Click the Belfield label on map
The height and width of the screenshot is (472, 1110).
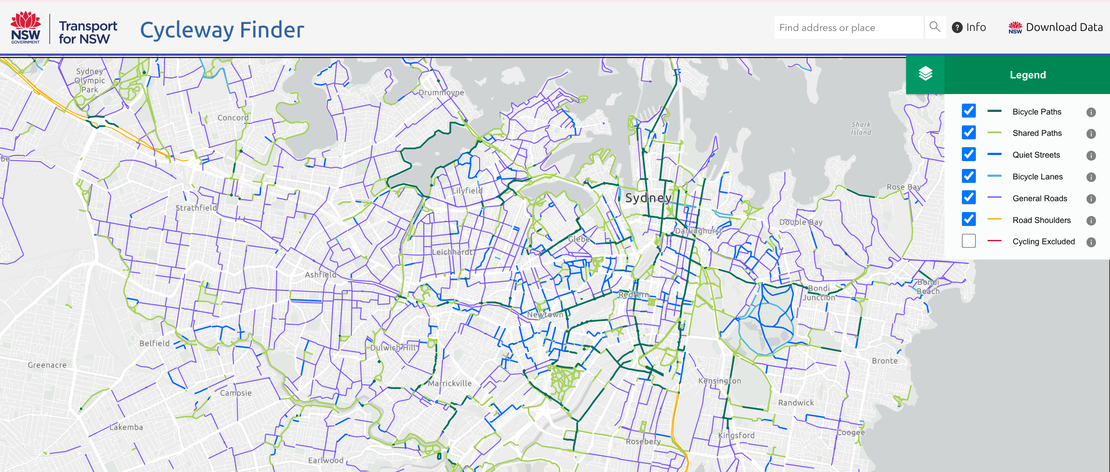click(154, 343)
